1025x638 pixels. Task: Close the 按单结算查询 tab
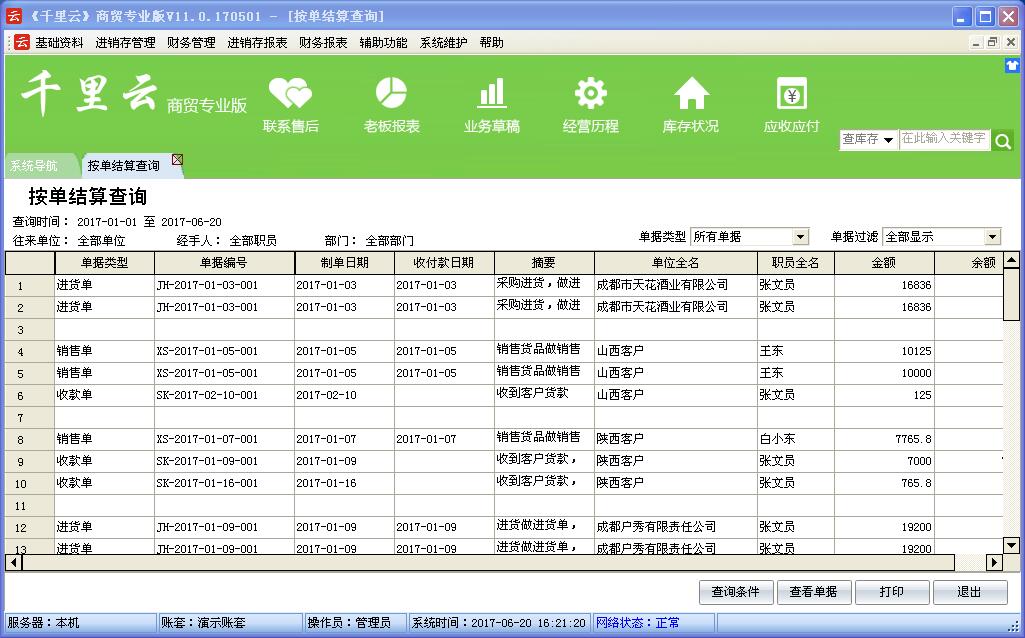177,159
